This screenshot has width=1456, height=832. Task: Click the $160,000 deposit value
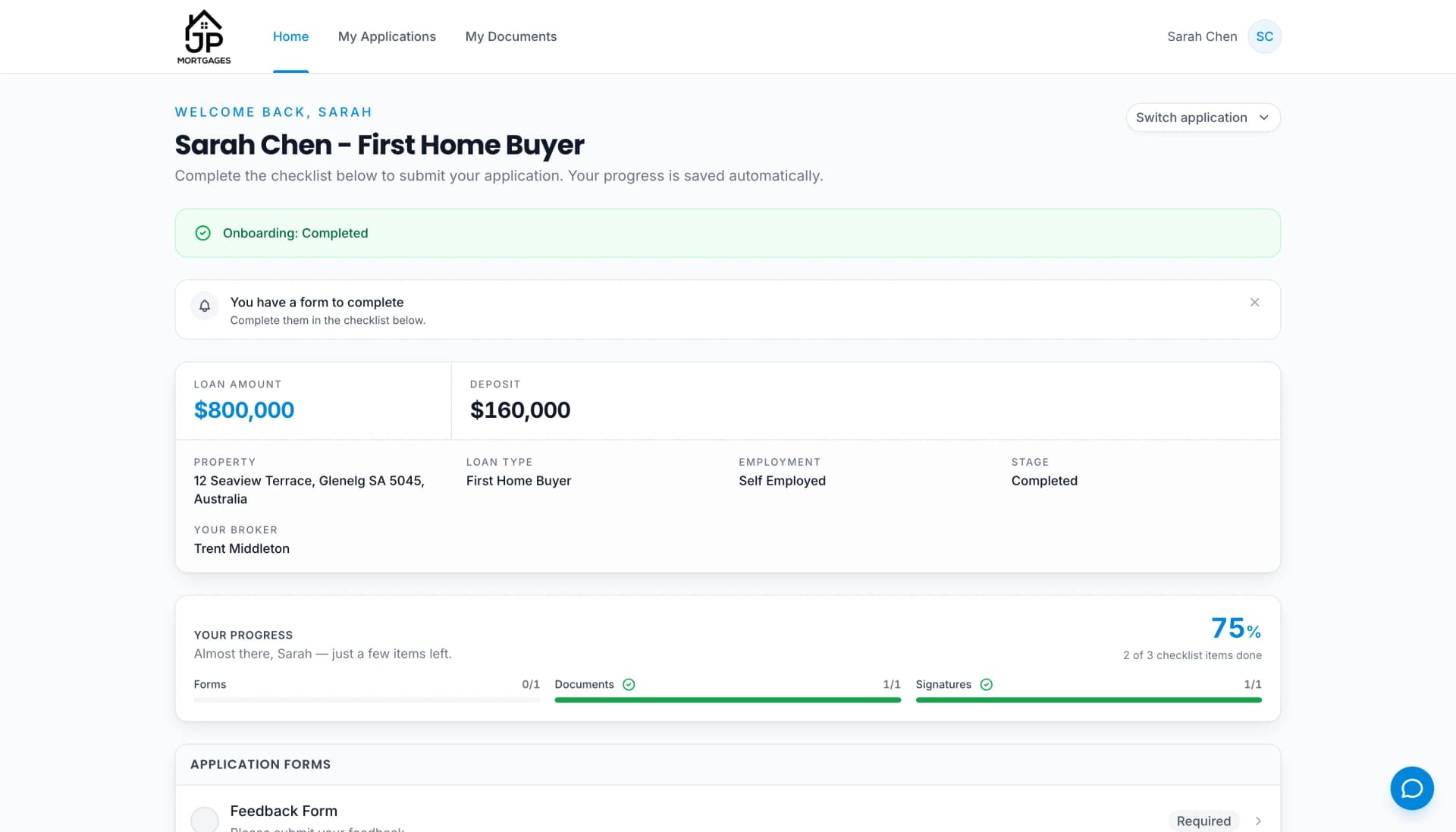pyautogui.click(x=520, y=410)
